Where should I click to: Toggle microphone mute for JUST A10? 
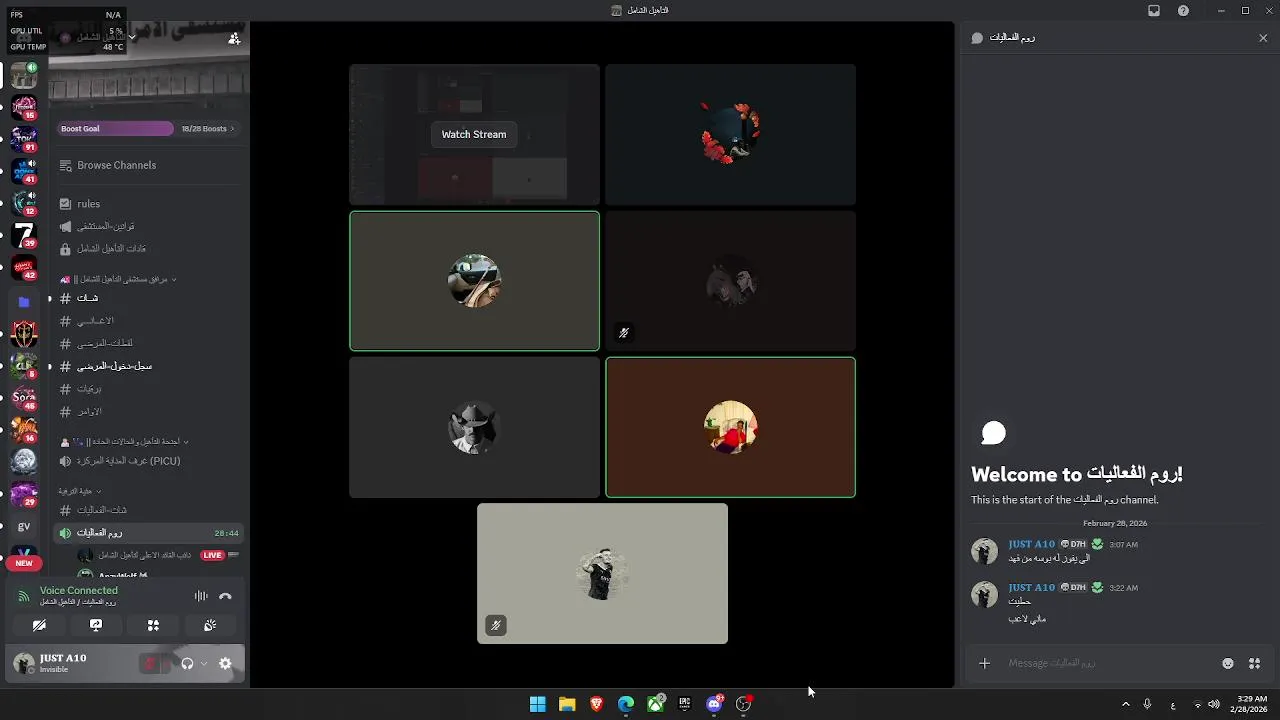[150, 663]
